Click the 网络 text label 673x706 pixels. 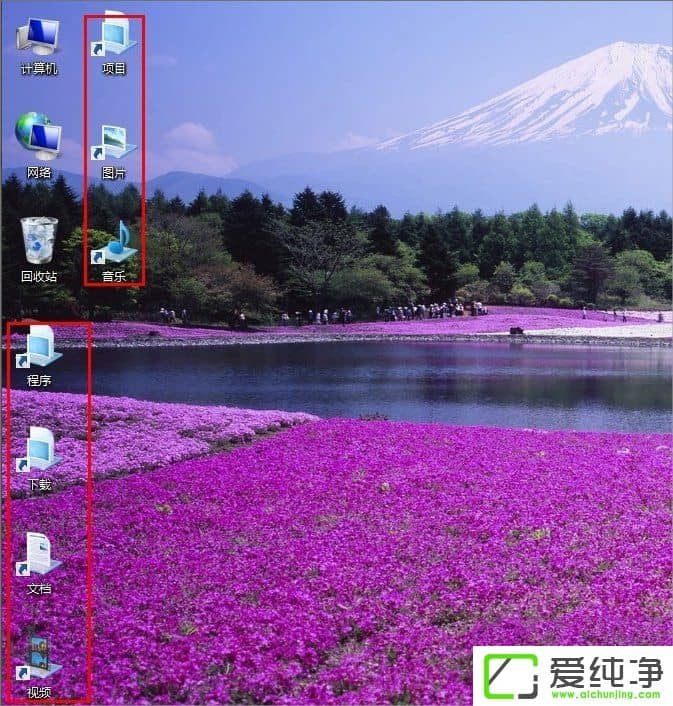(x=39, y=173)
